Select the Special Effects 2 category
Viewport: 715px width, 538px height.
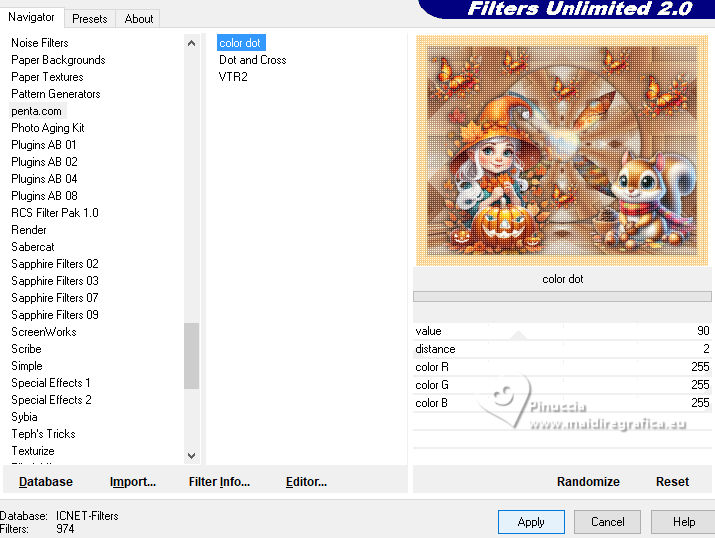pos(51,400)
